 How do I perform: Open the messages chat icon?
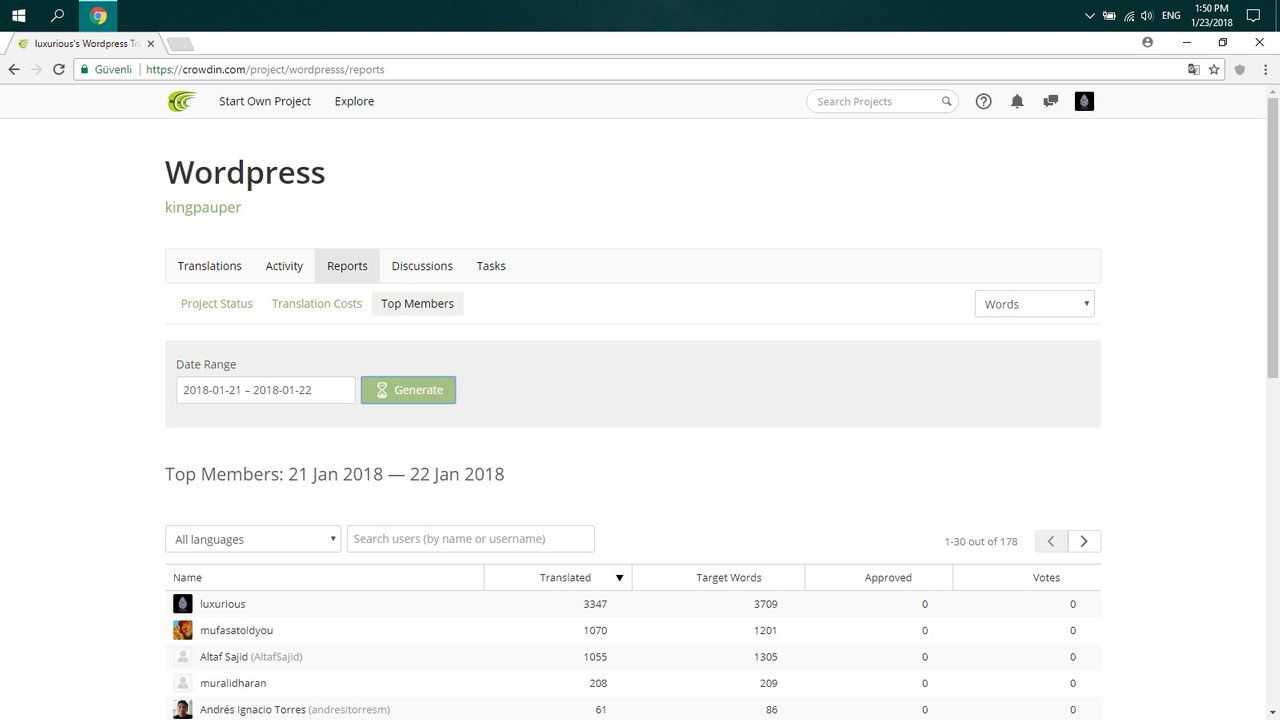(1050, 101)
